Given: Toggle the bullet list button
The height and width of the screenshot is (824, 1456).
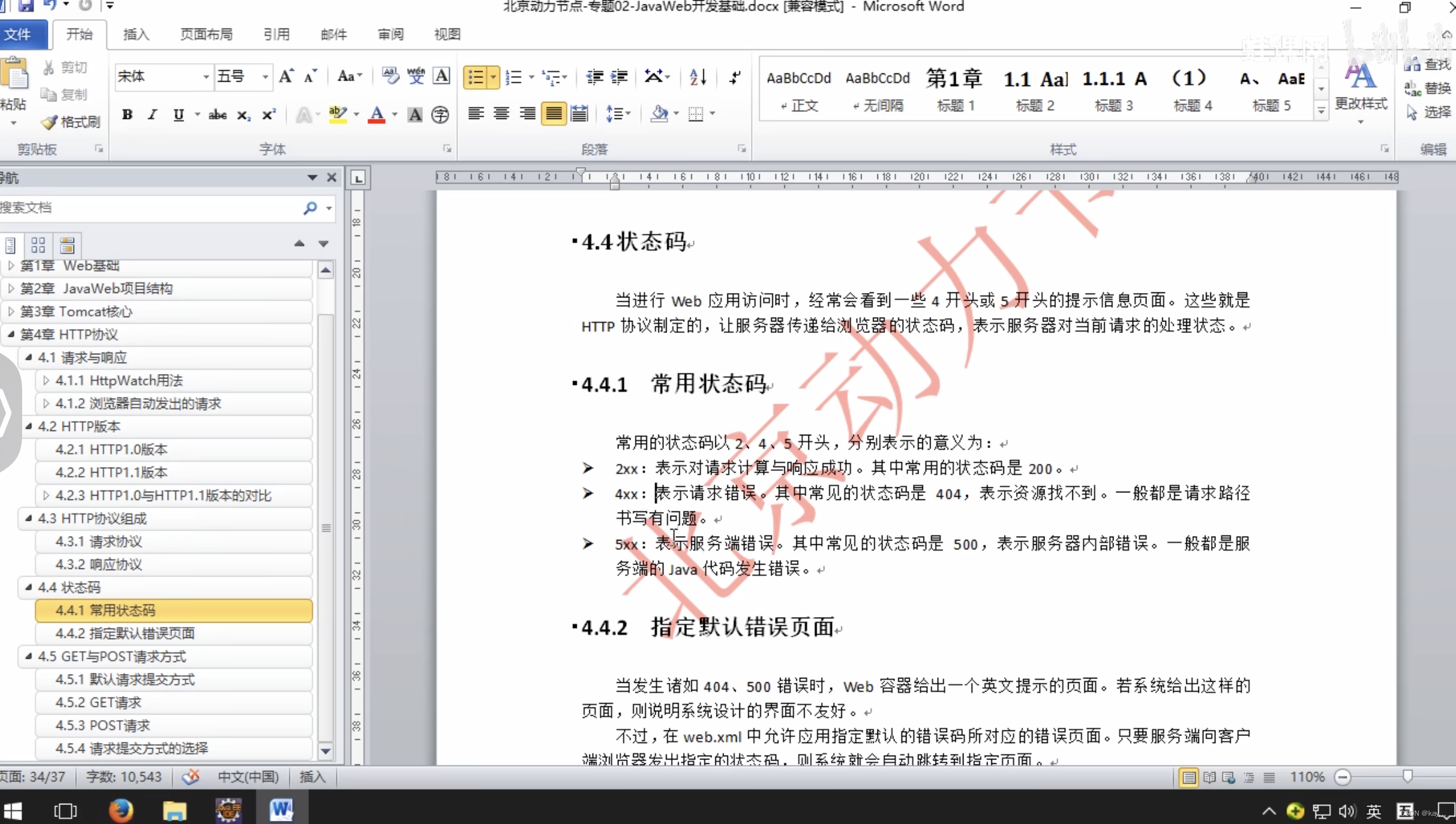Looking at the screenshot, I should 475,77.
